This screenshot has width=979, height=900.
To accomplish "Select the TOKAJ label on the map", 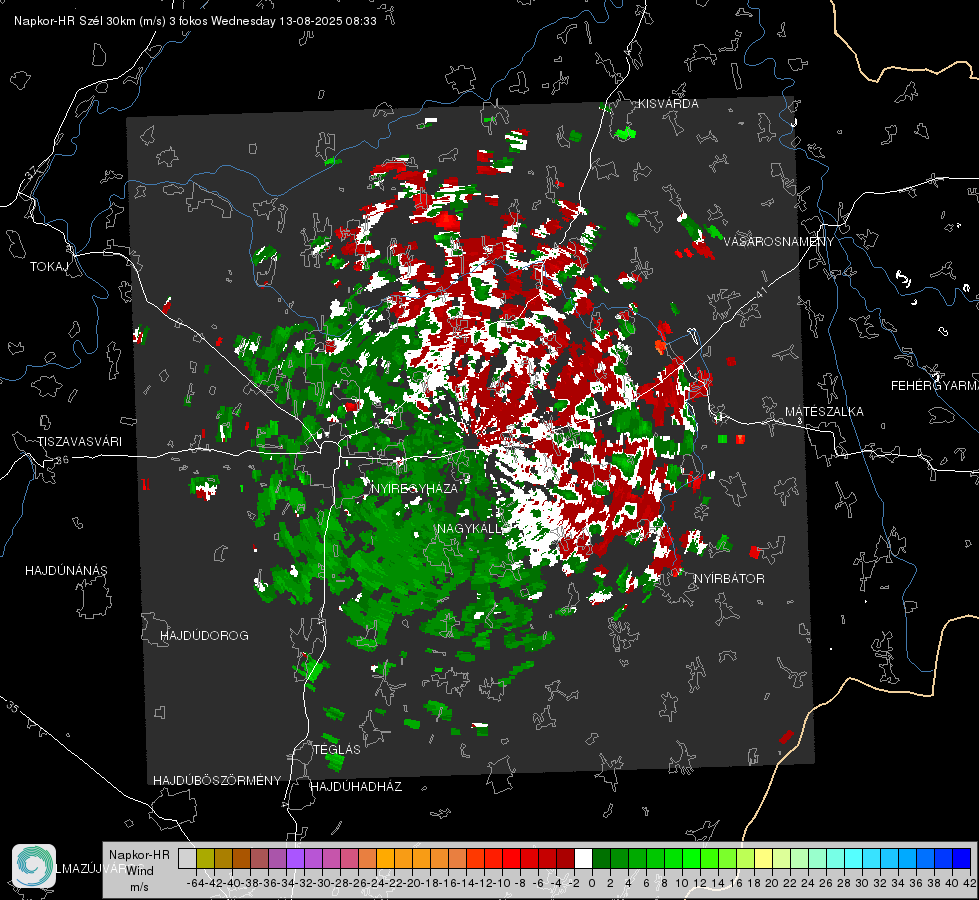I will 49,267.
